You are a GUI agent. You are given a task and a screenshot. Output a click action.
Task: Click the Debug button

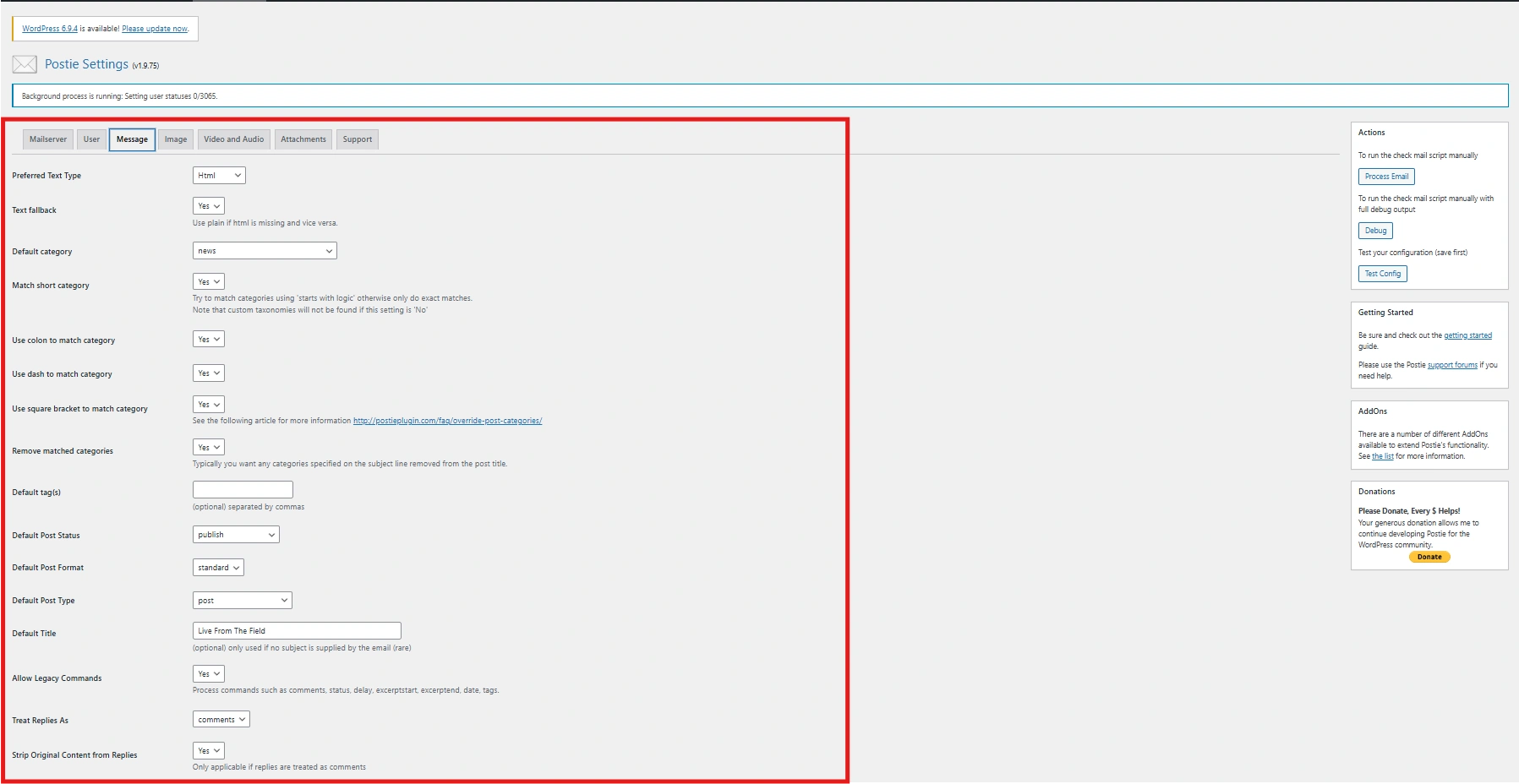point(1375,231)
